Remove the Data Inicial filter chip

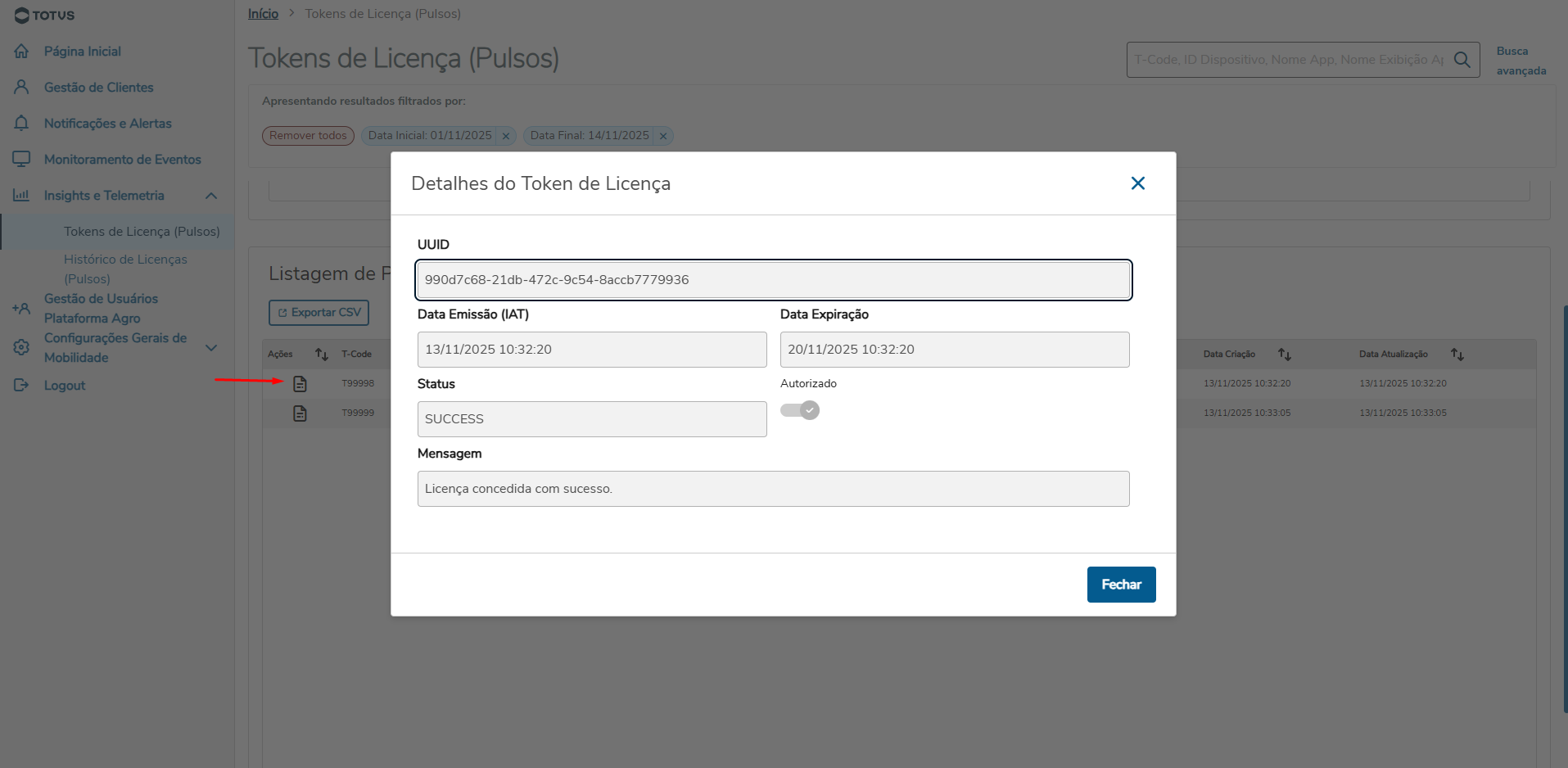(506, 136)
